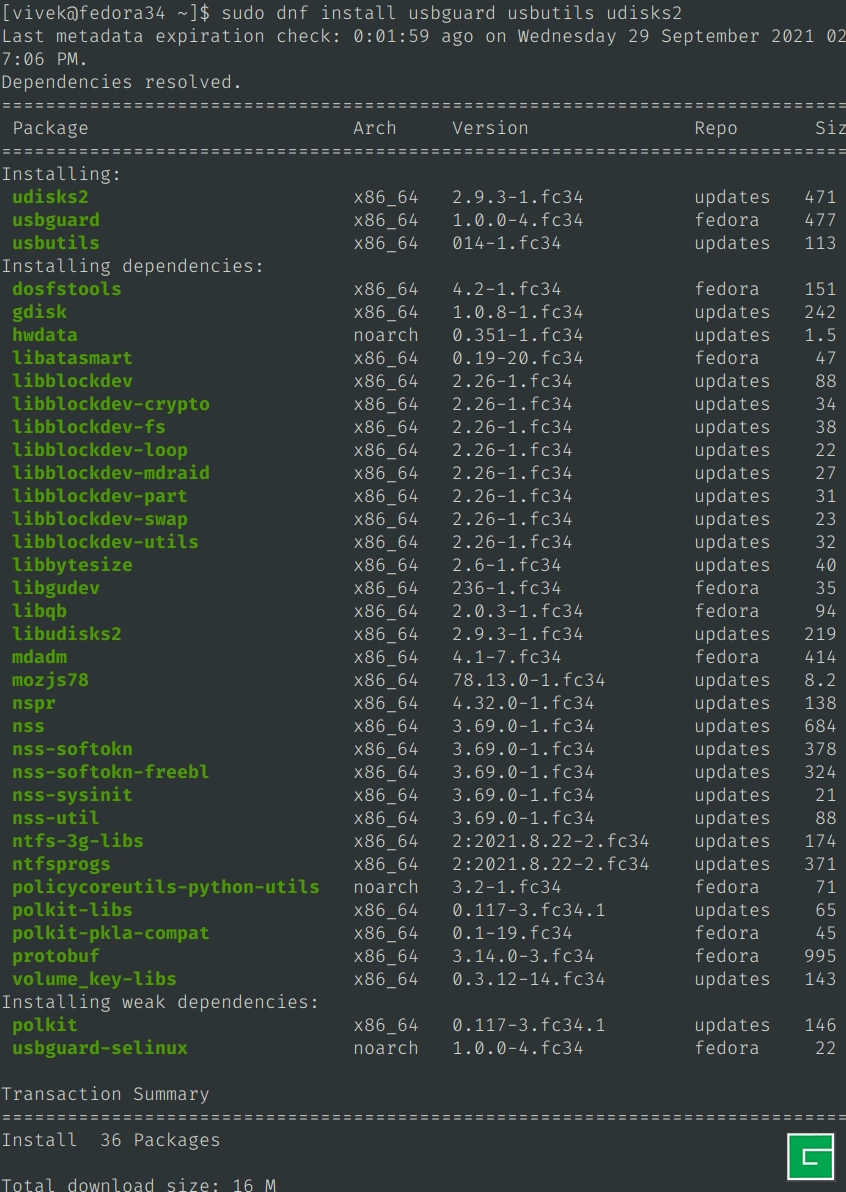Click the hwdata package name

pos(45,335)
